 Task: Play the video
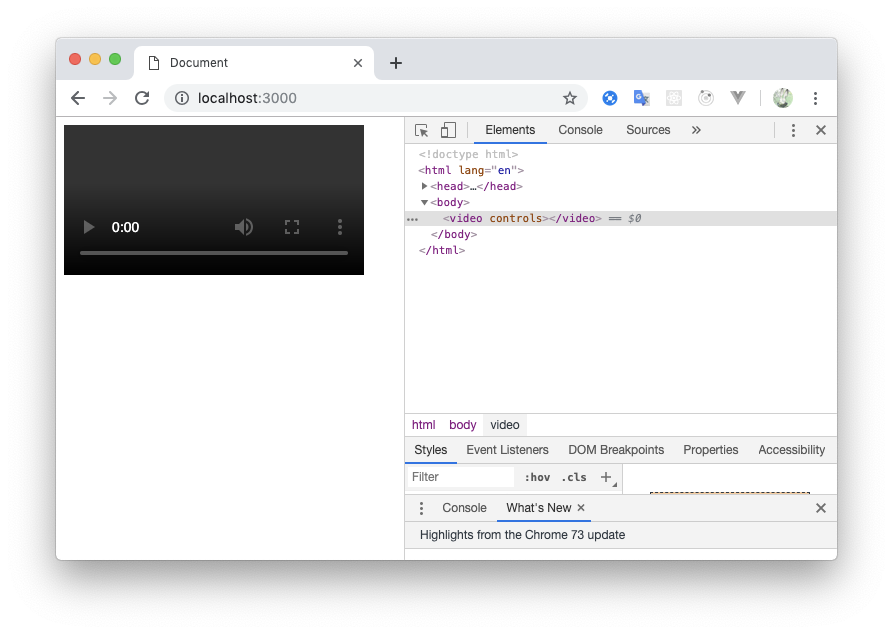click(89, 227)
